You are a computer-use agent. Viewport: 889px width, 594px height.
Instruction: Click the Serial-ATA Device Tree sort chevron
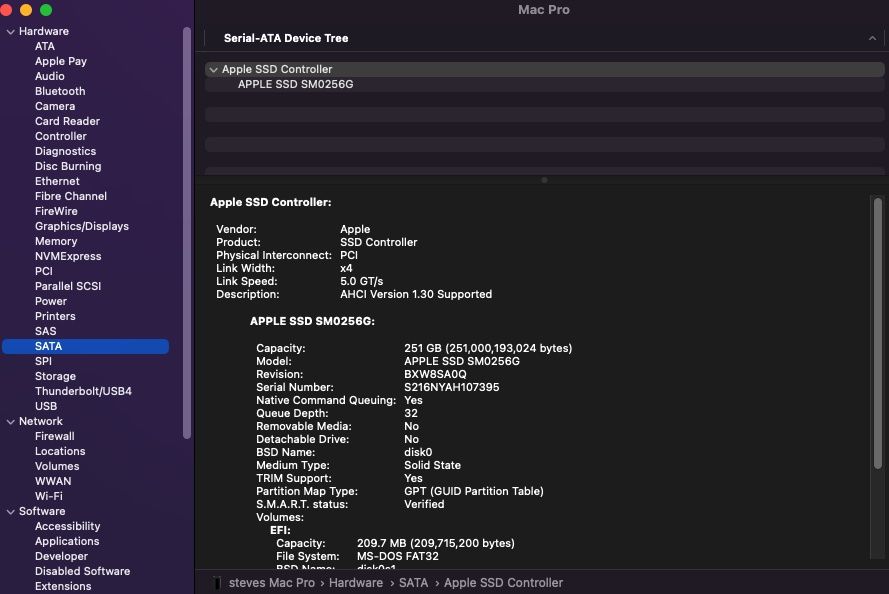point(872,39)
